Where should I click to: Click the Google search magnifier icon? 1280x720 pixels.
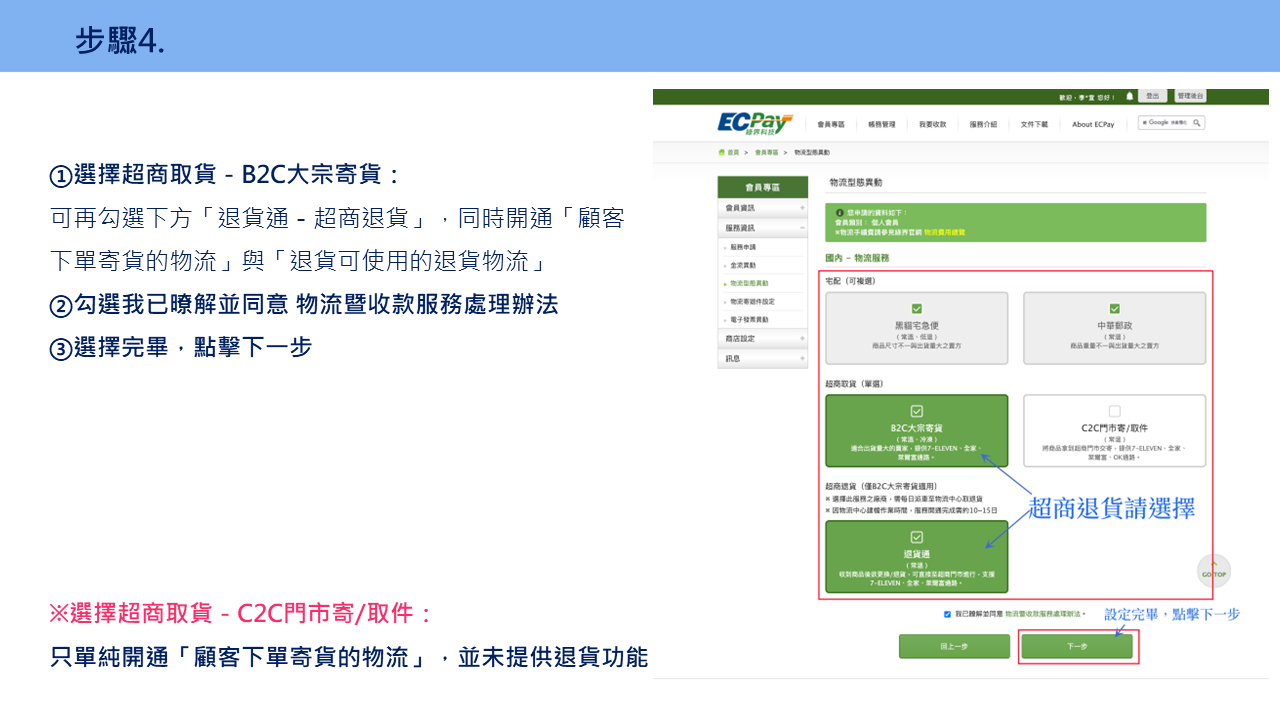click(1194, 123)
